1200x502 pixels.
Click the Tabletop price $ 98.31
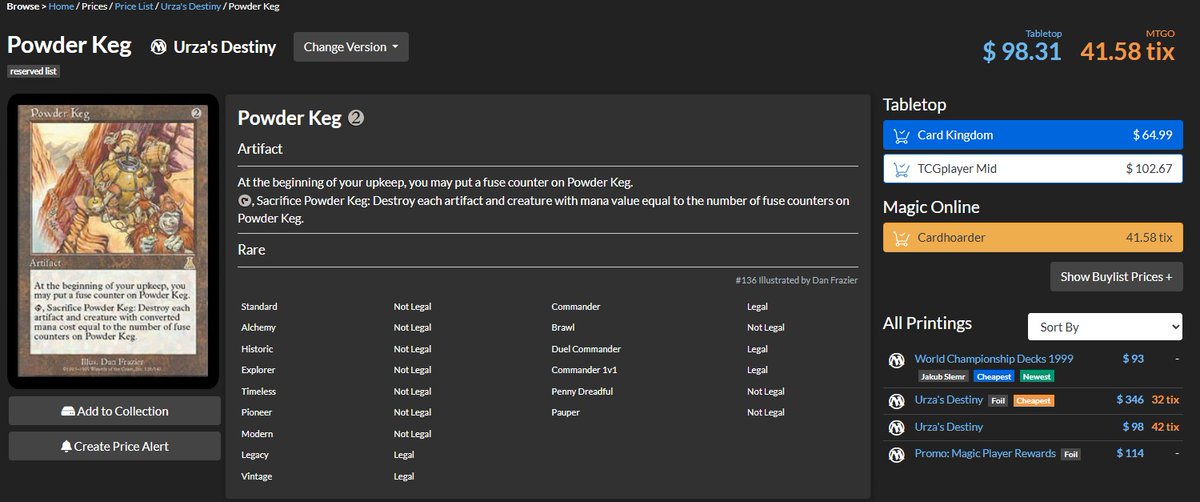[1021, 52]
